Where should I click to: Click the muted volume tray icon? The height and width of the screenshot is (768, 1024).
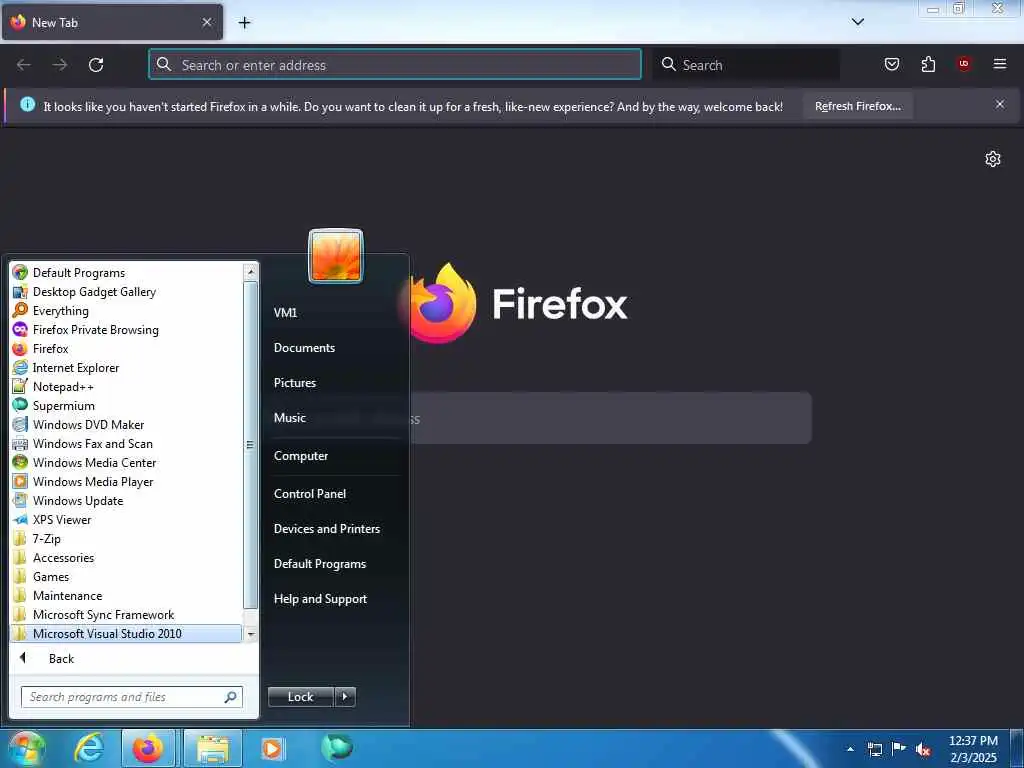923,749
